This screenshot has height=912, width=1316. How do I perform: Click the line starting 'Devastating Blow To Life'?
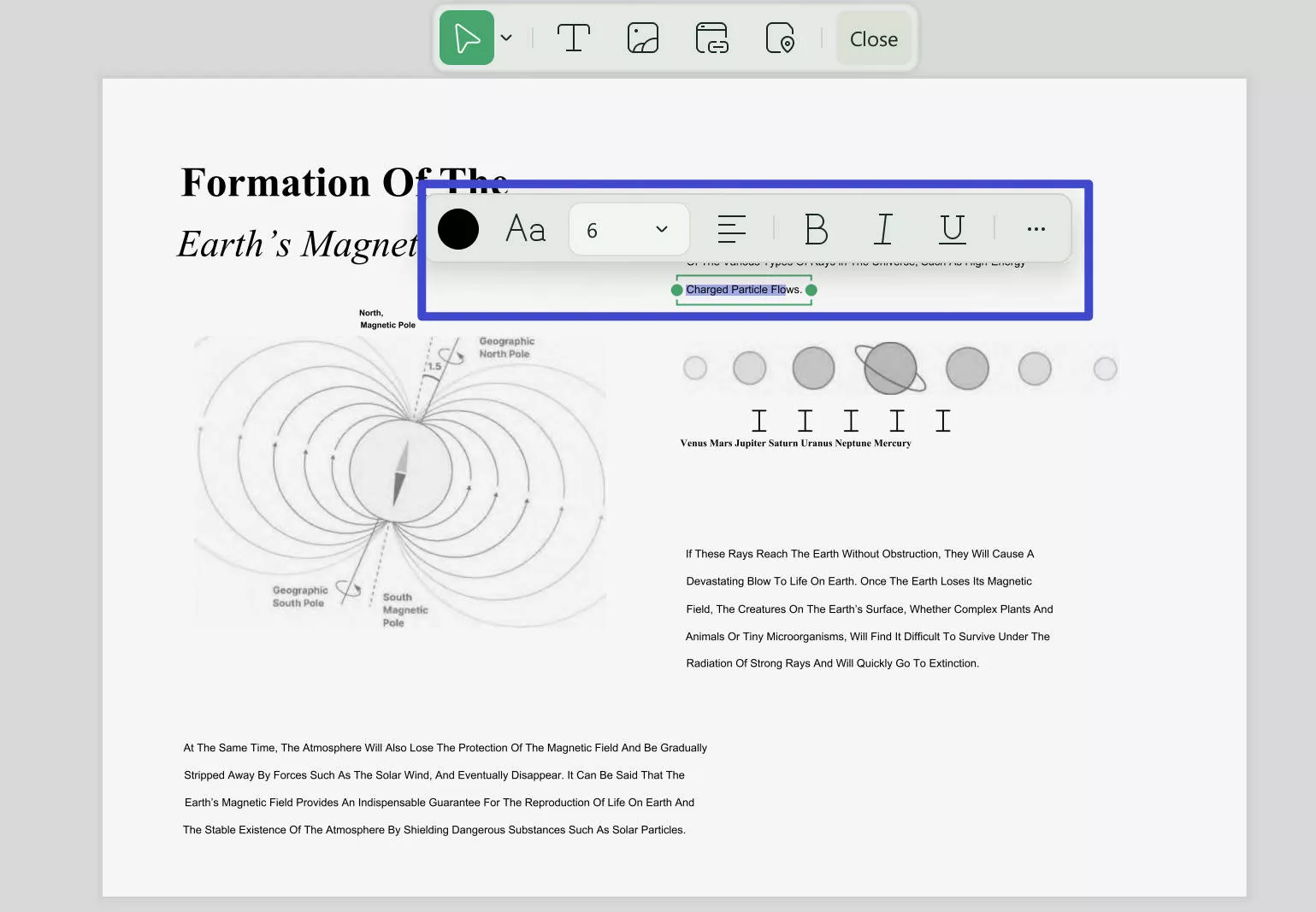859,581
